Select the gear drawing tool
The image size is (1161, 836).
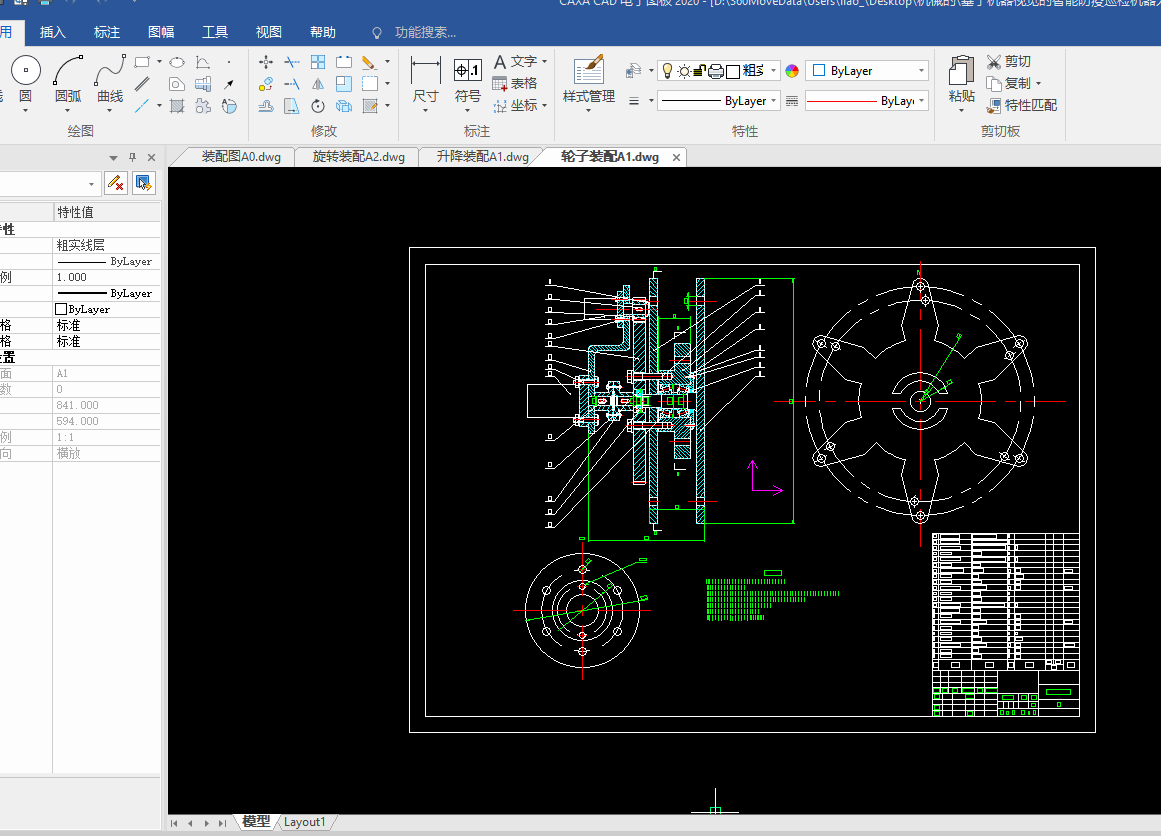(x=203, y=106)
